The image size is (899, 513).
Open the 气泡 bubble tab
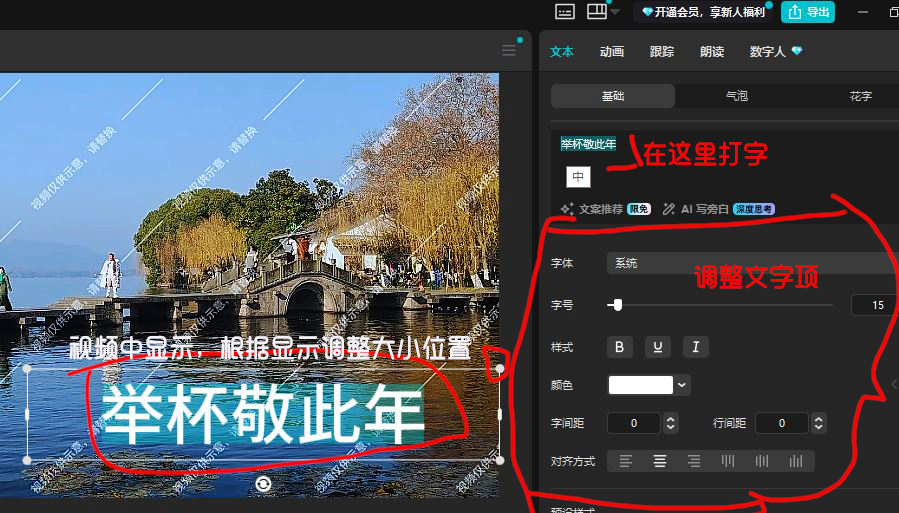tap(737, 96)
